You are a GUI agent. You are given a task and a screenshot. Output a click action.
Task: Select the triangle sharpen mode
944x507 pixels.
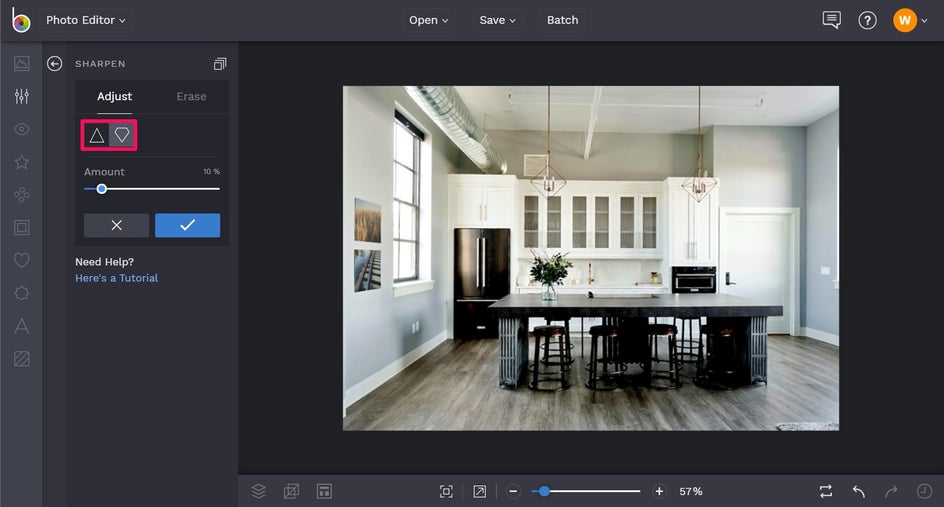97,135
